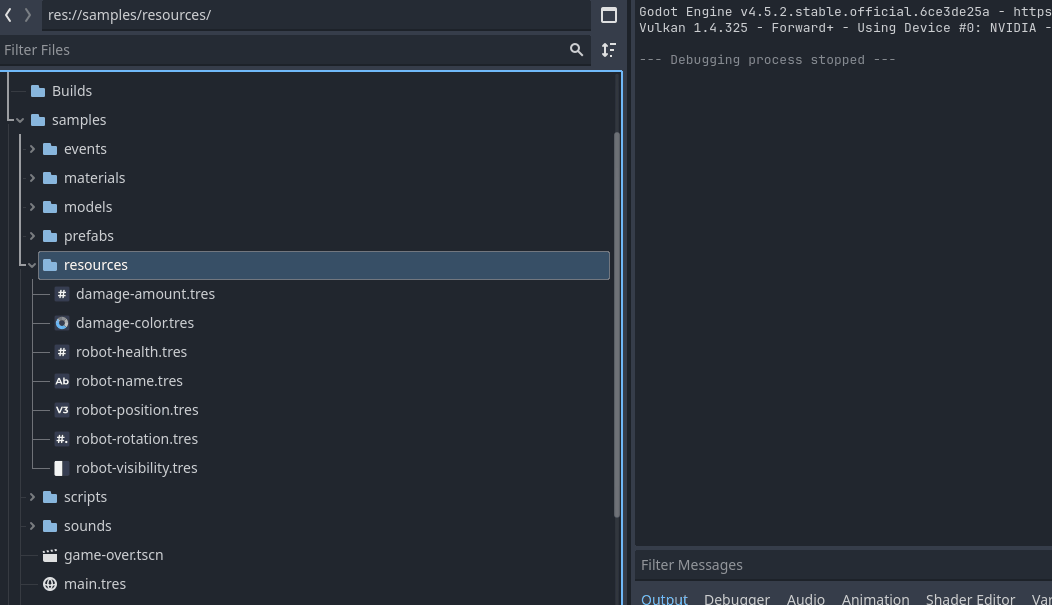This screenshot has height=605, width=1052.
Task: Open the Animation bottom panel tab
Action: (876, 598)
